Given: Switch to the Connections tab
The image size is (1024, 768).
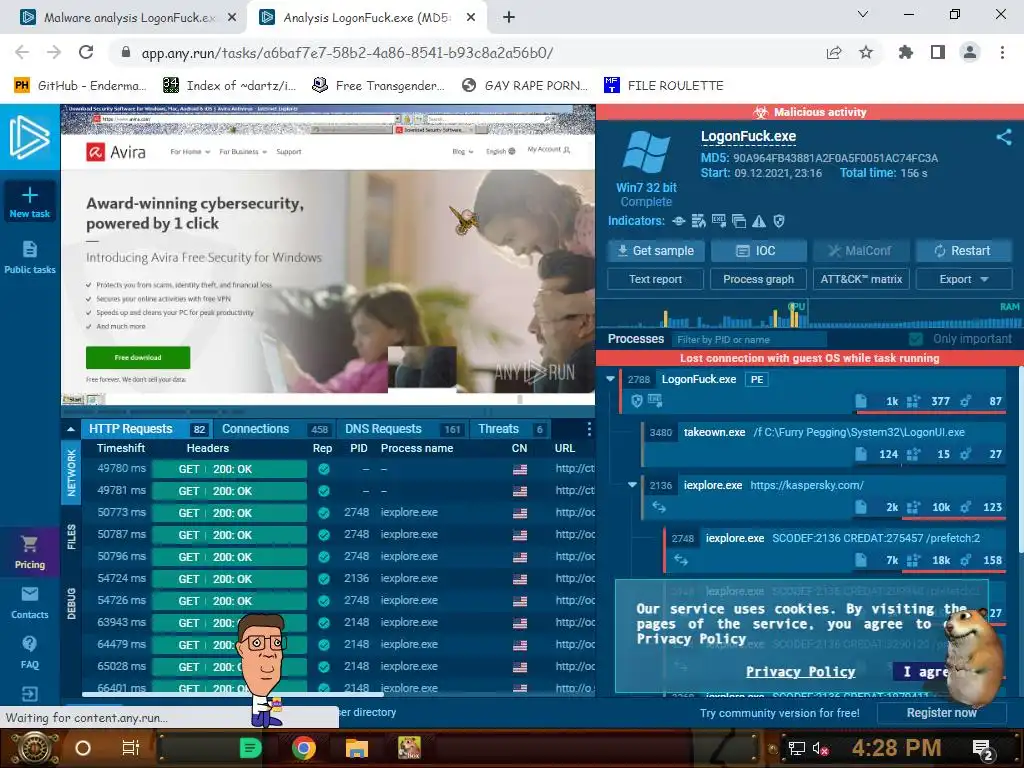Looking at the screenshot, I should point(274,429).
